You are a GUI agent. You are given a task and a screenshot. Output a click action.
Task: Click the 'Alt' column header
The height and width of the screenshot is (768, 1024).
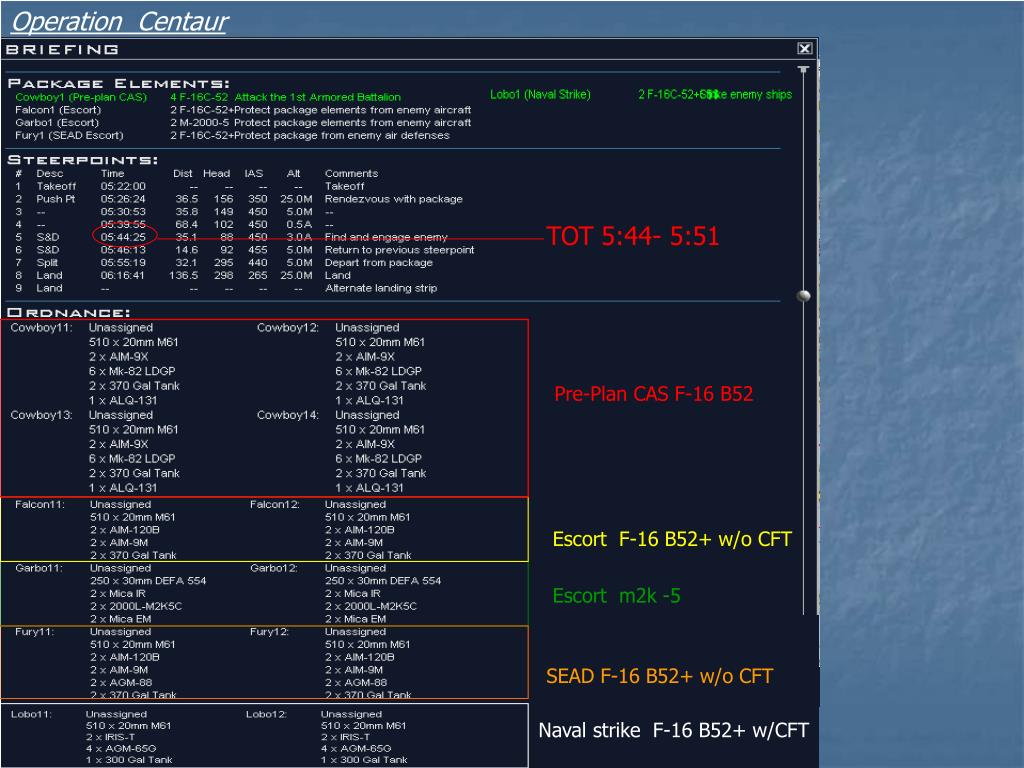point(293,173)
